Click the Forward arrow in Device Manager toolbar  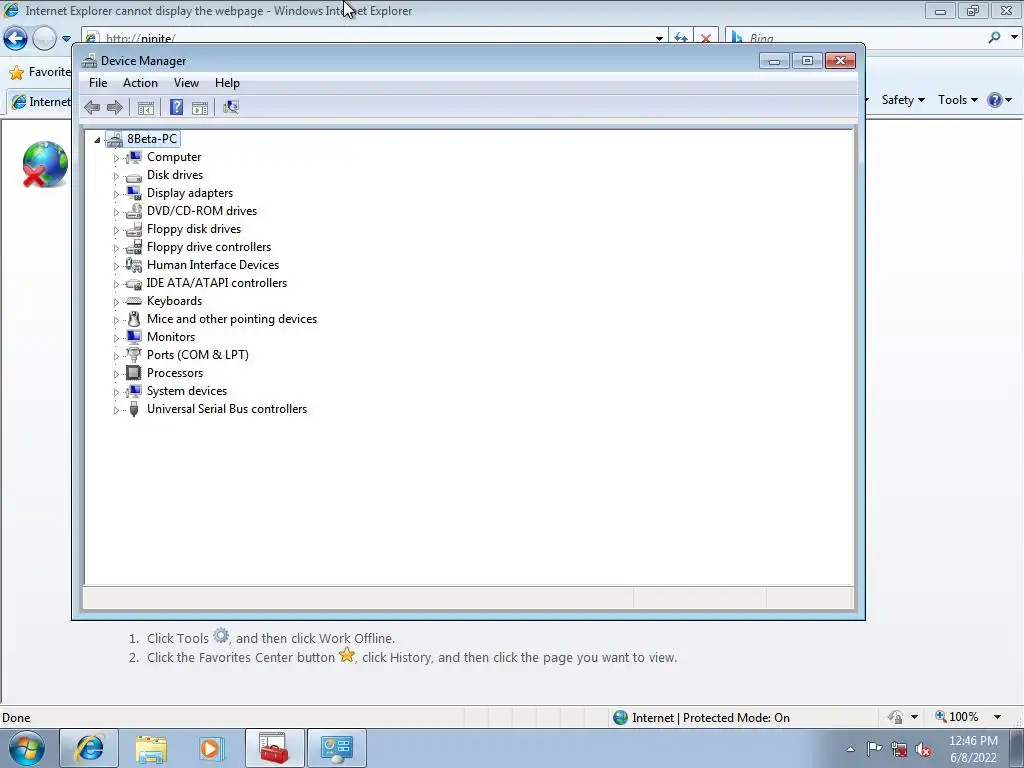pyautogui.click(x=114, y=107)
